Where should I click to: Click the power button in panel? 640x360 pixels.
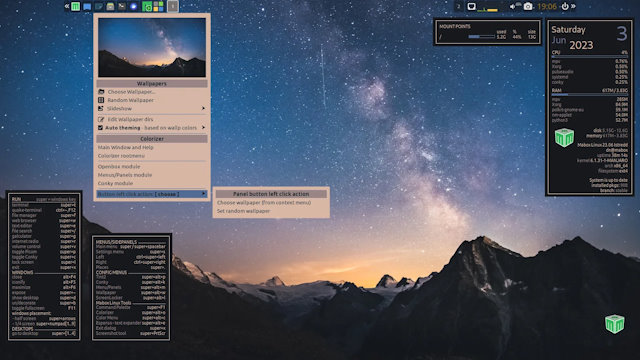565,6
